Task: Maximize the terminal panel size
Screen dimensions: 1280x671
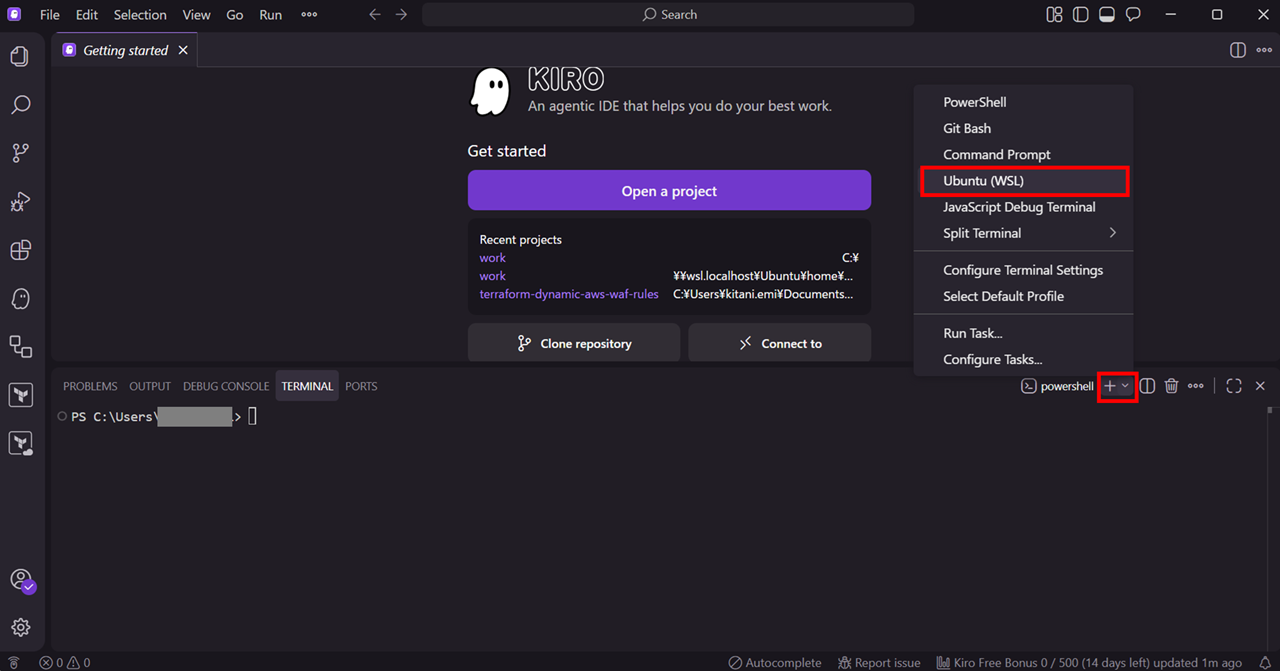Action: click(x=1234, y=386)
